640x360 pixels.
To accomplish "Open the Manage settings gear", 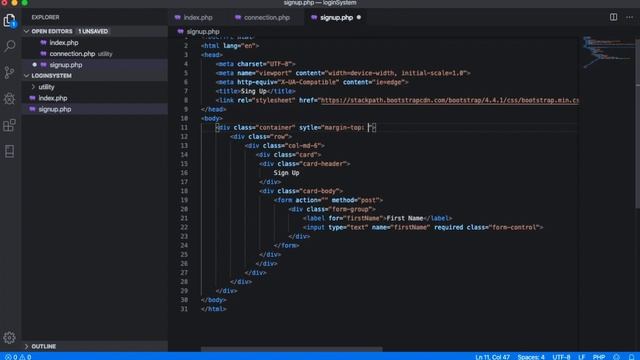I will pyautogui.click(x=9, y=337).
